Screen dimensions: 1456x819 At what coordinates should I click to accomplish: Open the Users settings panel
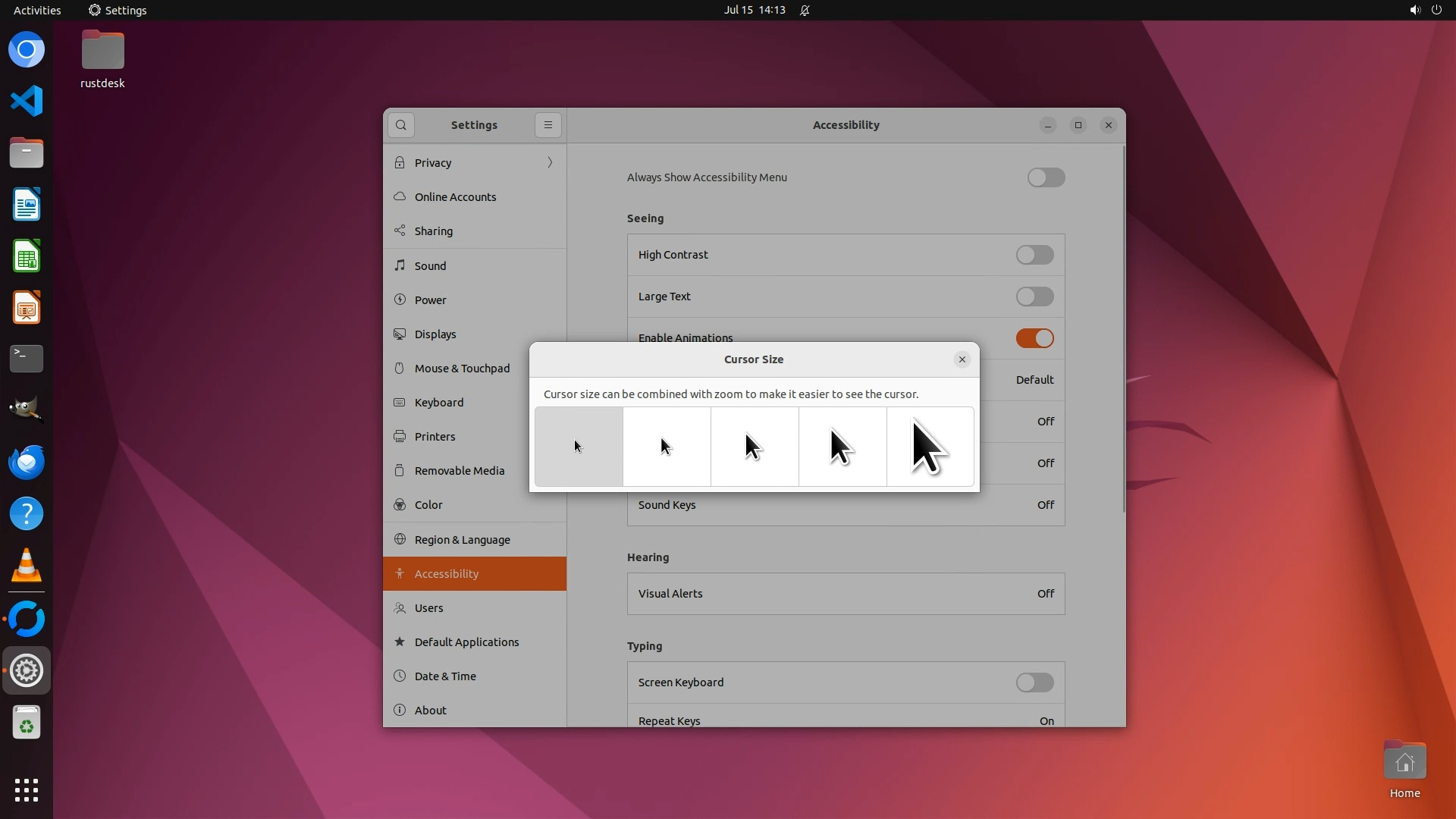coord(428,608)
